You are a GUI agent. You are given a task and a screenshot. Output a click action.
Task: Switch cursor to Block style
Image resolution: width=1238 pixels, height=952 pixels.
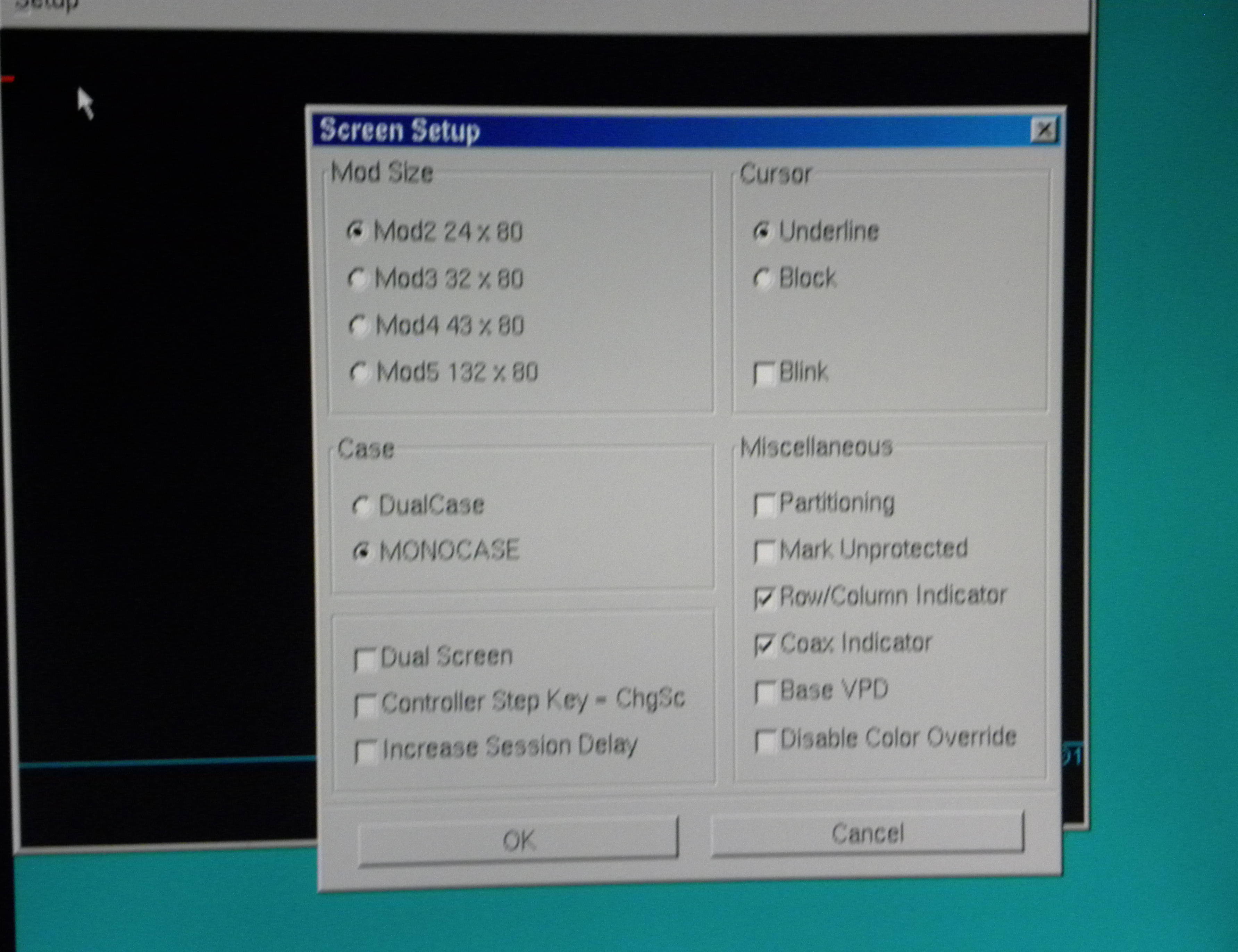(763, 278)
